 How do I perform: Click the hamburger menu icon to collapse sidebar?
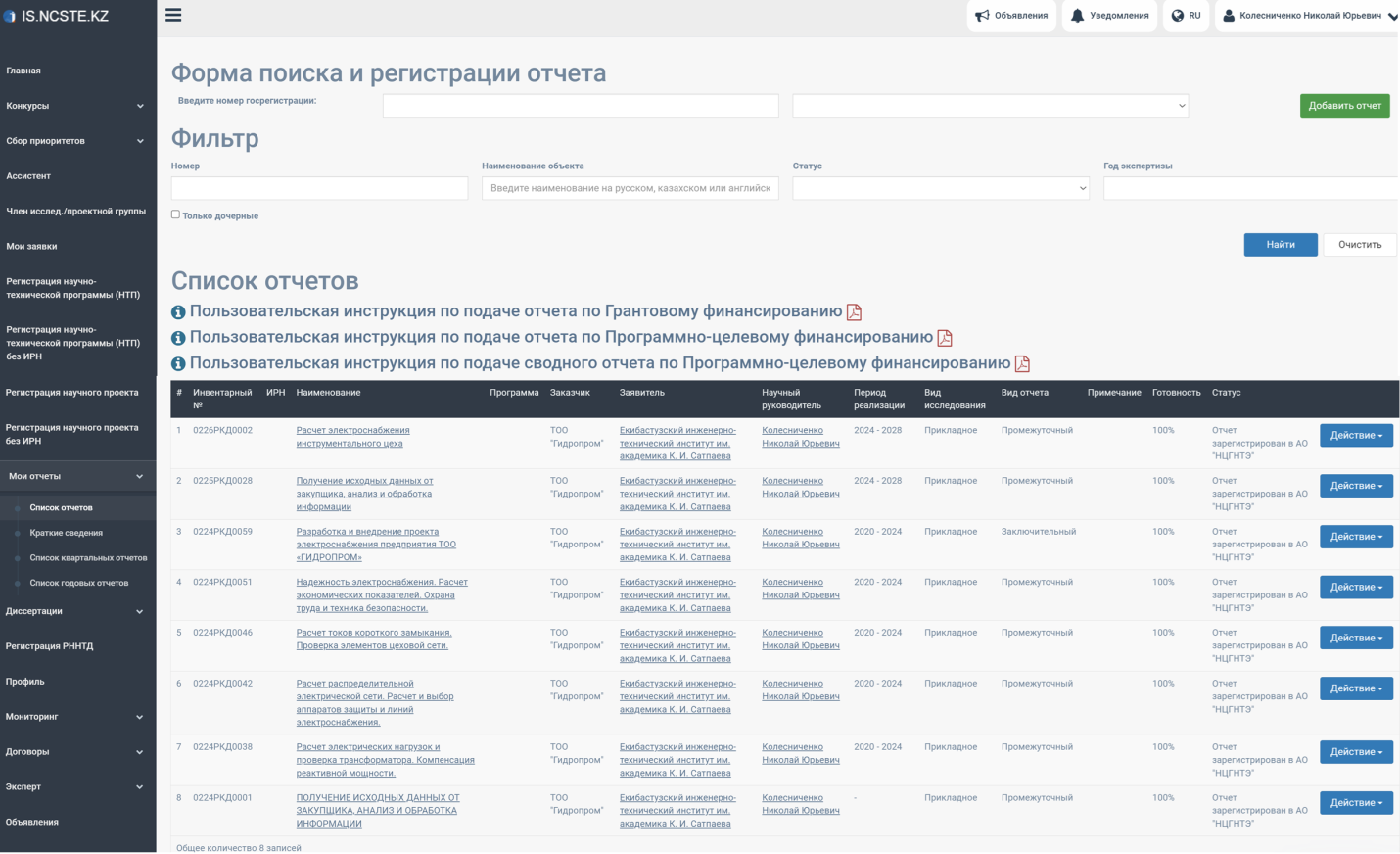[173, 15]
